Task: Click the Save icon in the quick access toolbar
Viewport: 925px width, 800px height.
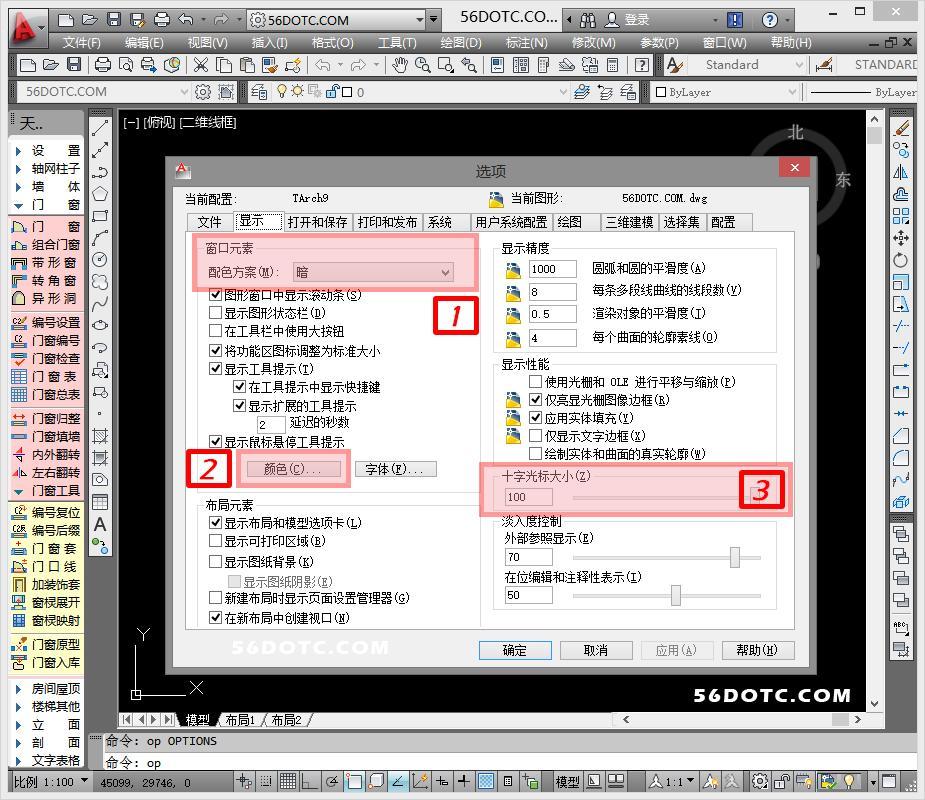Action: coord(113,19)
